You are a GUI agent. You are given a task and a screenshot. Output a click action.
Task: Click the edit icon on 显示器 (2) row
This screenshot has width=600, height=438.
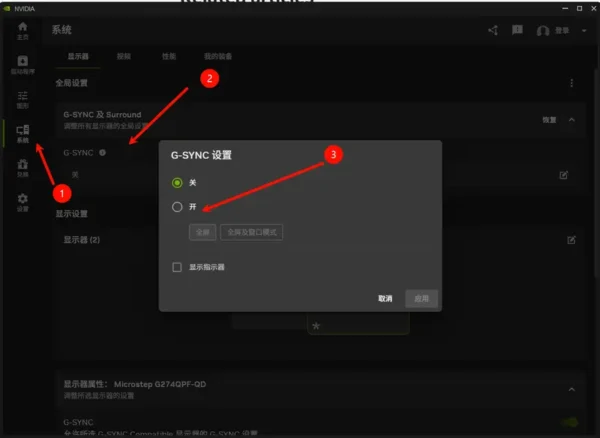[571, 240]
